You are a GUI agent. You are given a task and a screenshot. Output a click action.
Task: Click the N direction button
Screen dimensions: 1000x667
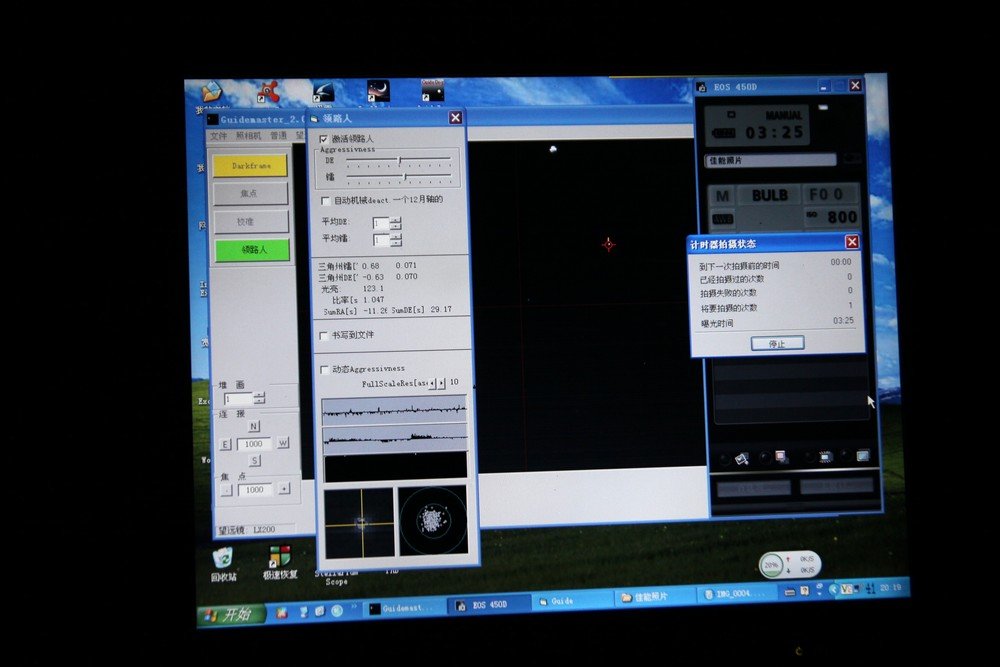pyautogui.click(x=254, y=427)
